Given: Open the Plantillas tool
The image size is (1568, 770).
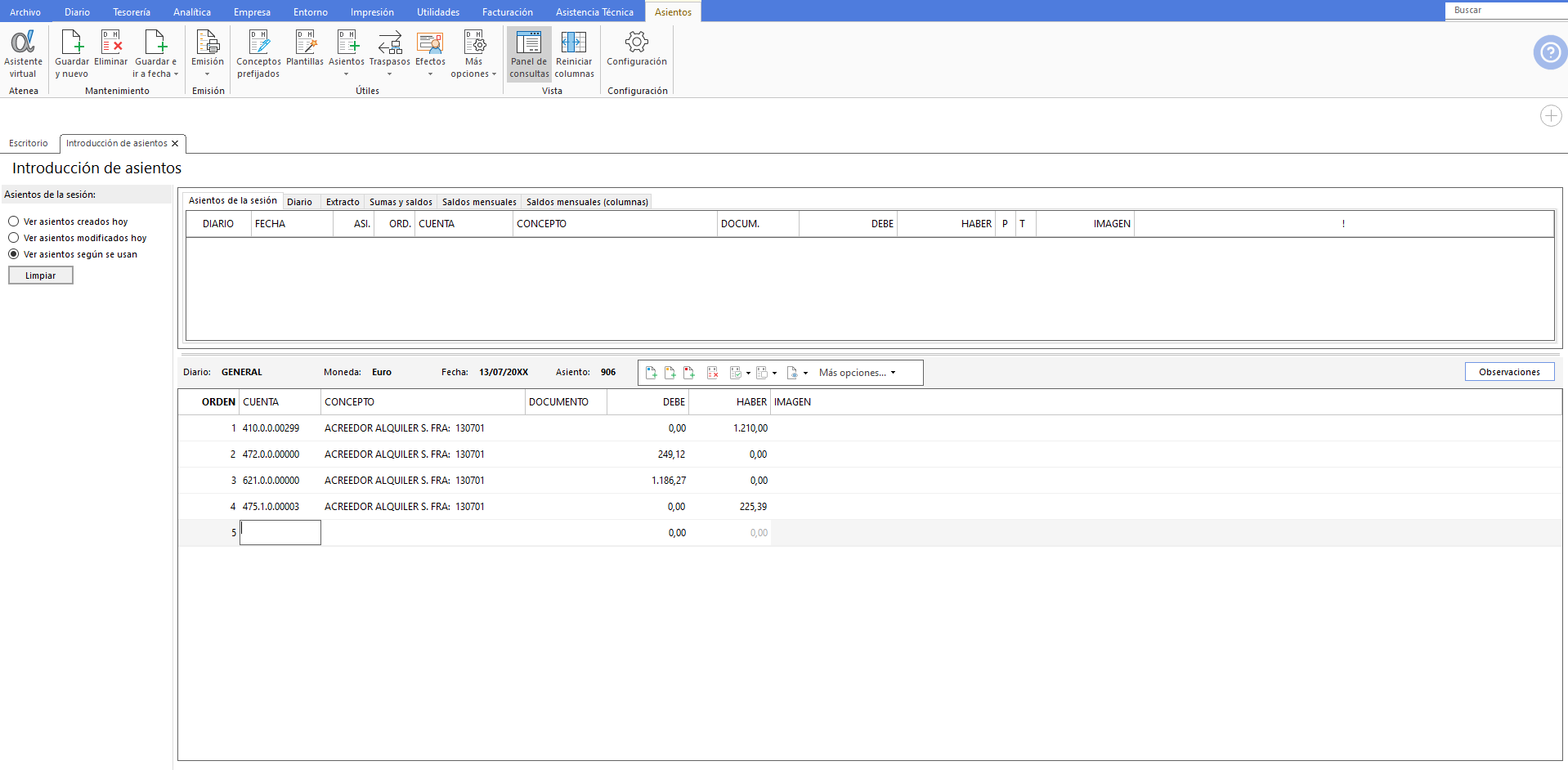Looking at the screenshot, I should coord(305,48).
